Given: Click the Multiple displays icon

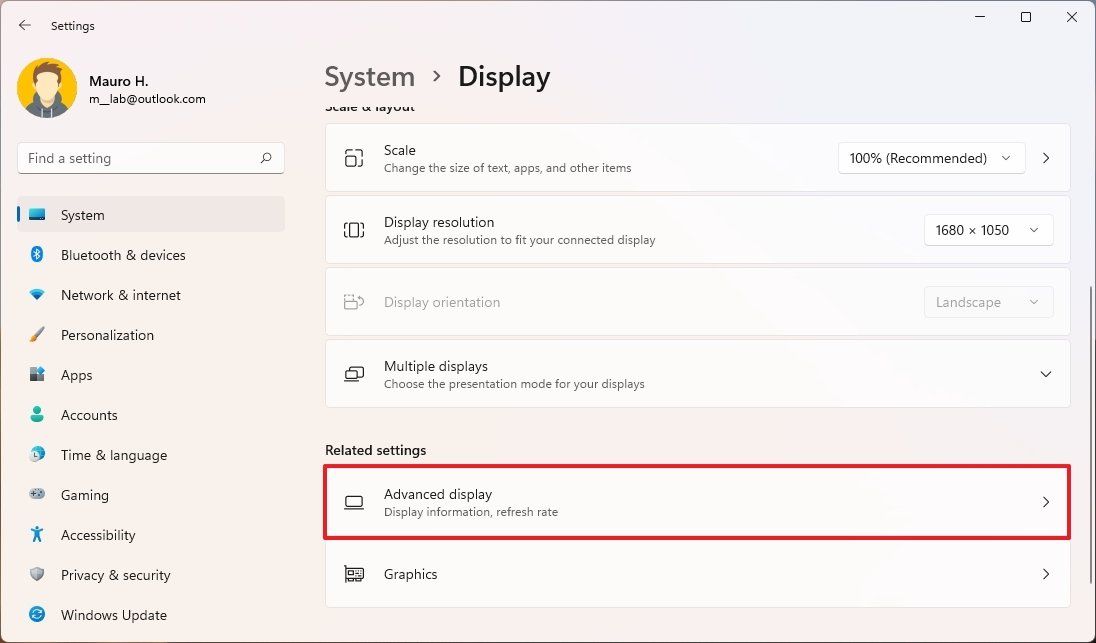Looking at the screenshot, I should click(354, 373).
